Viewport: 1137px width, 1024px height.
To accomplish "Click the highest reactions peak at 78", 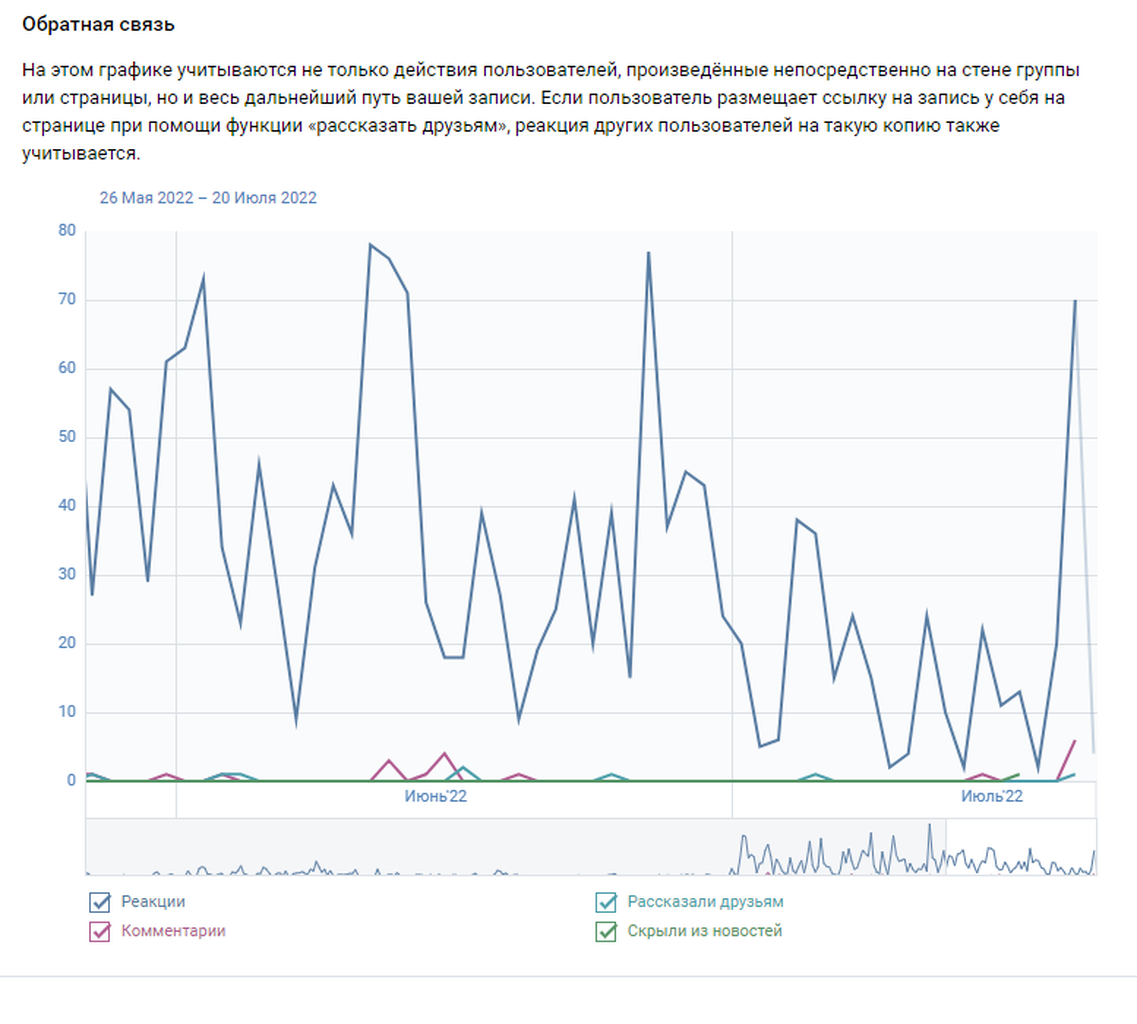I will [x=370, y=244].
